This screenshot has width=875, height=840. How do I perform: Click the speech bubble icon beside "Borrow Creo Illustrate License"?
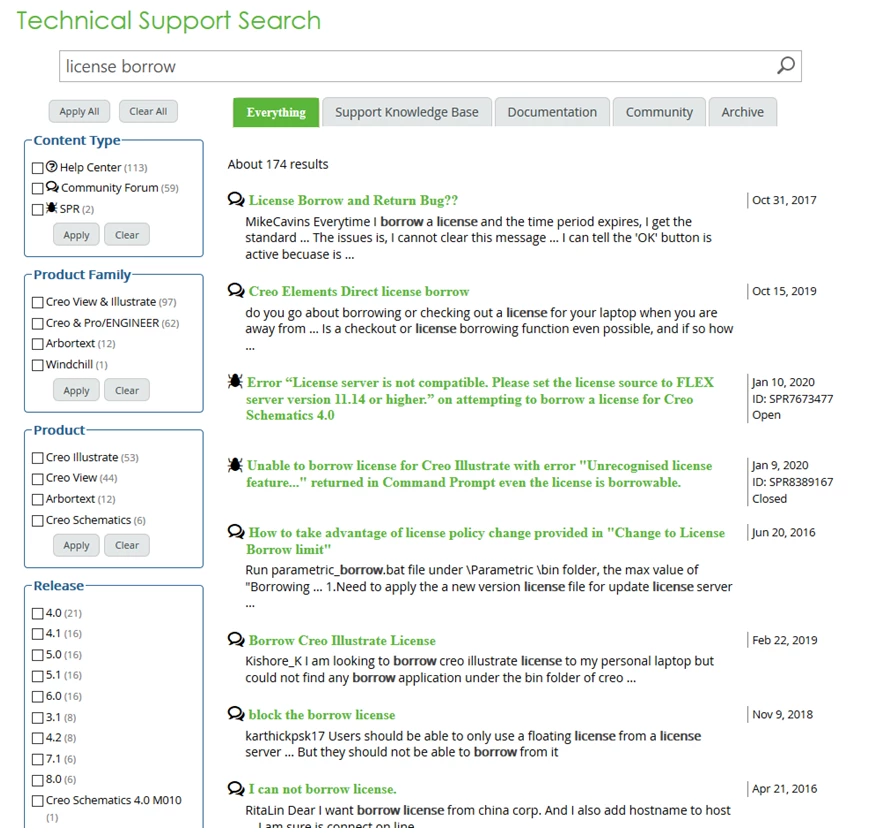[234, 640]
